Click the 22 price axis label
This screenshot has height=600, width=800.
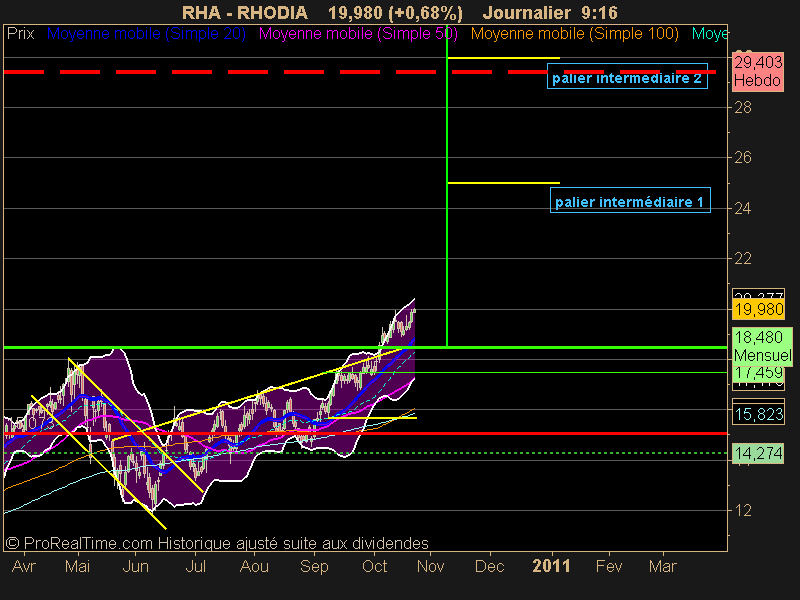[743, 259]
